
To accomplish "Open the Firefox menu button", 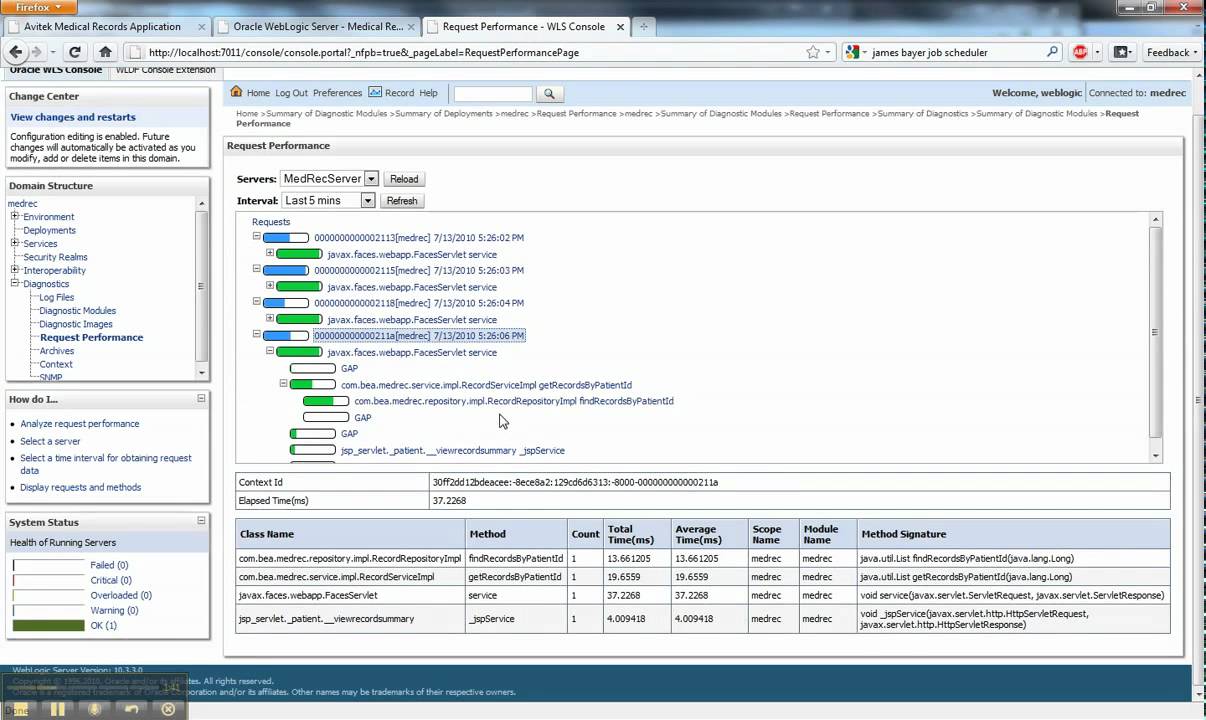I will (38, 7).
